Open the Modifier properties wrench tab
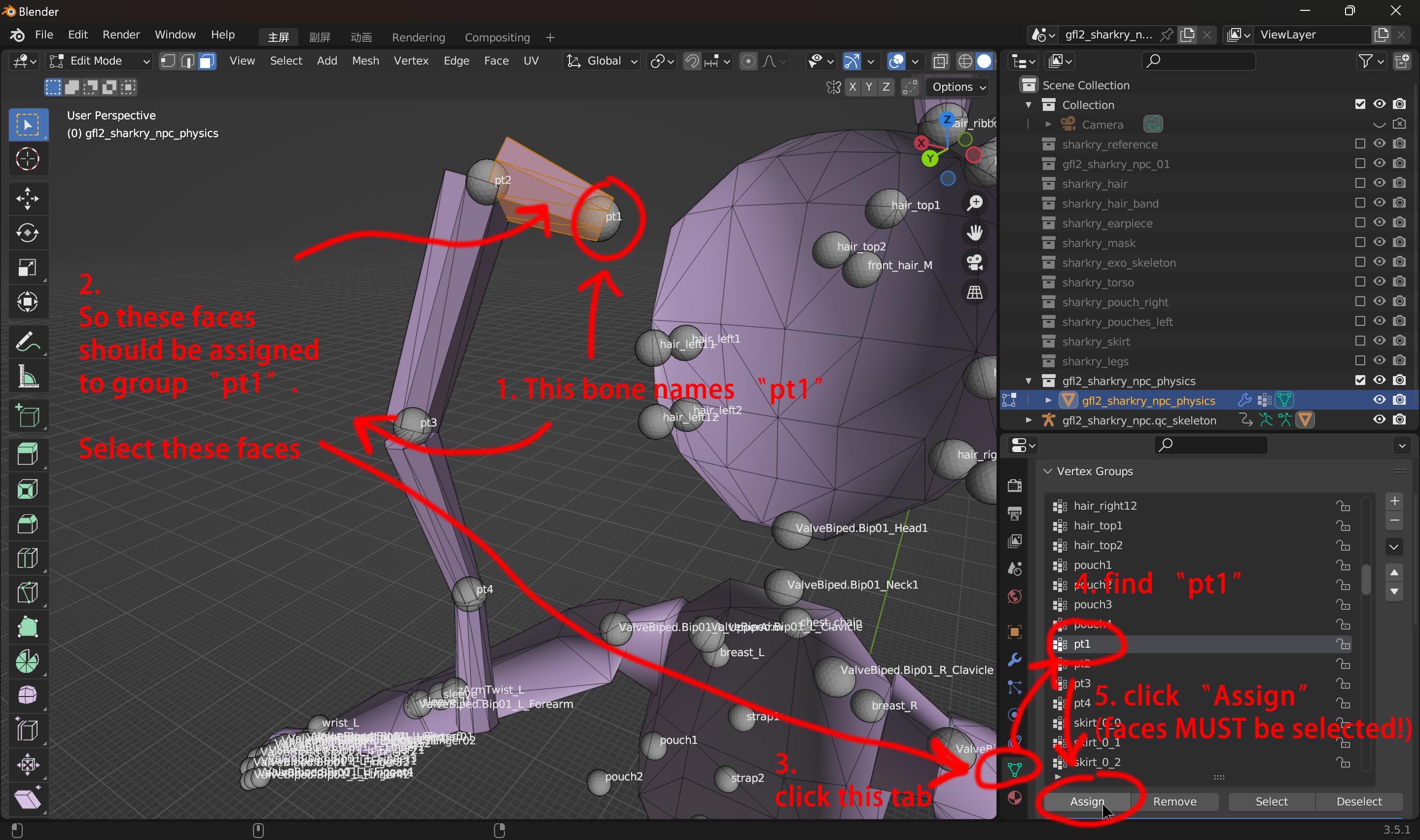The image size is (1420, 840). (1015, 660)
